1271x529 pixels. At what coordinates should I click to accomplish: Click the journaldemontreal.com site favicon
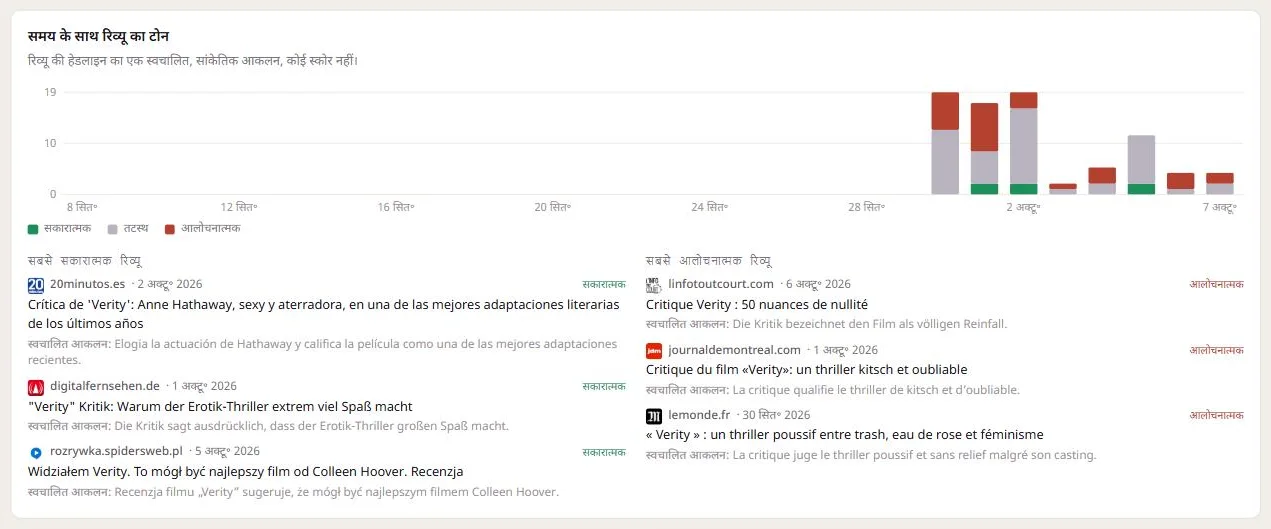(654, 350)
